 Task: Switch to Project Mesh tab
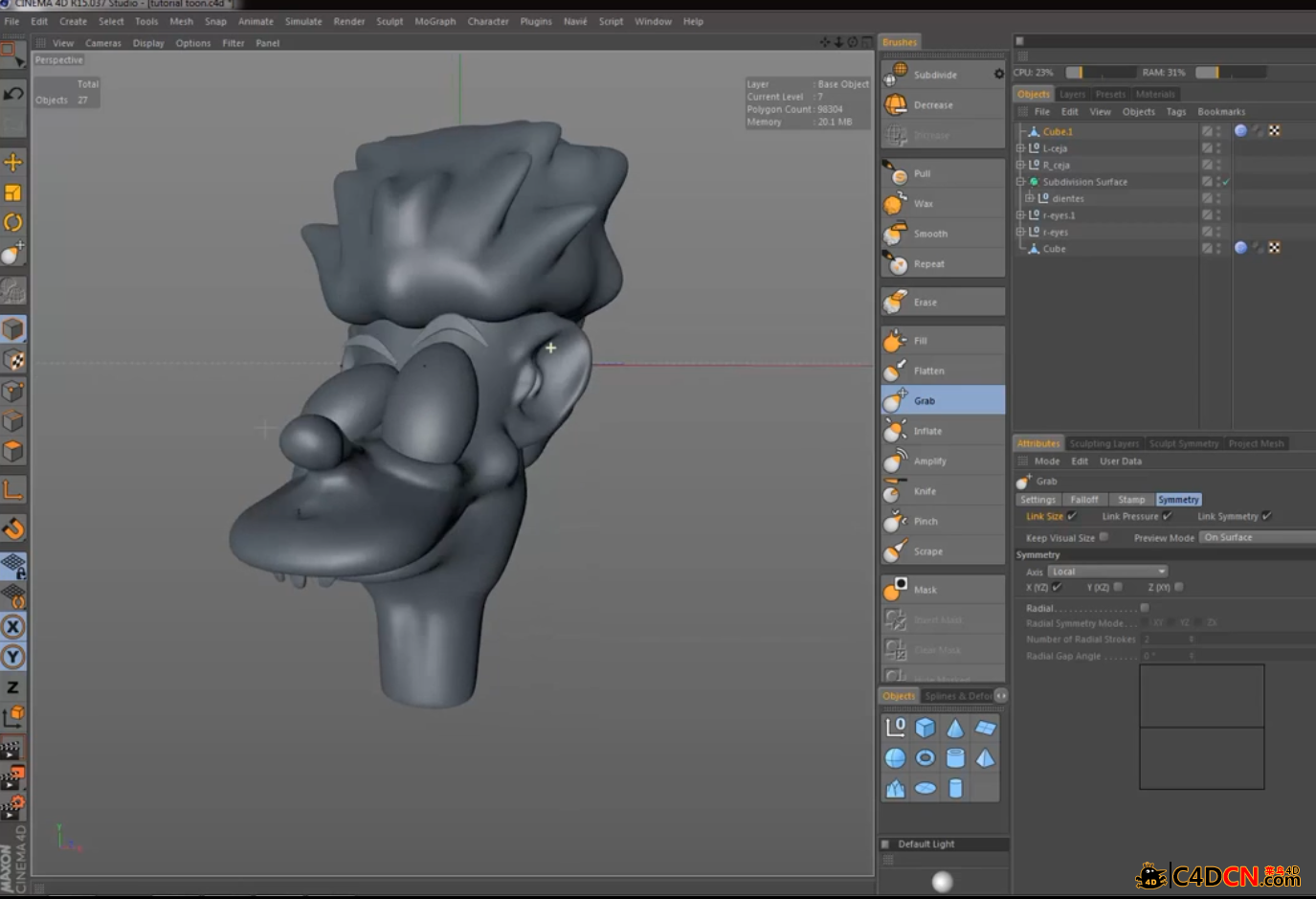1256,443
